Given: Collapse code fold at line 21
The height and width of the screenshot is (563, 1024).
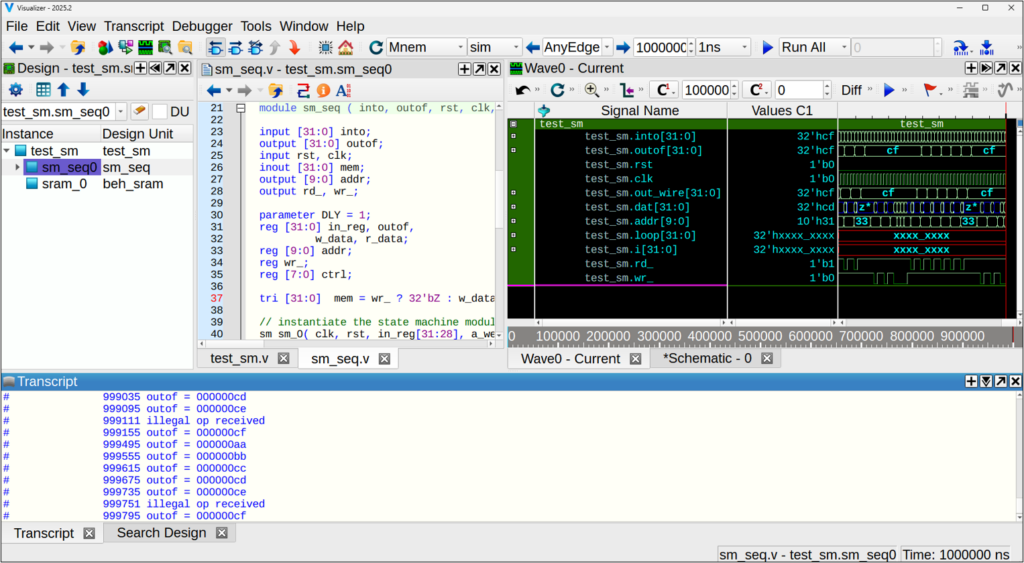Looking at the screenshot, I should tap(240, 108).
